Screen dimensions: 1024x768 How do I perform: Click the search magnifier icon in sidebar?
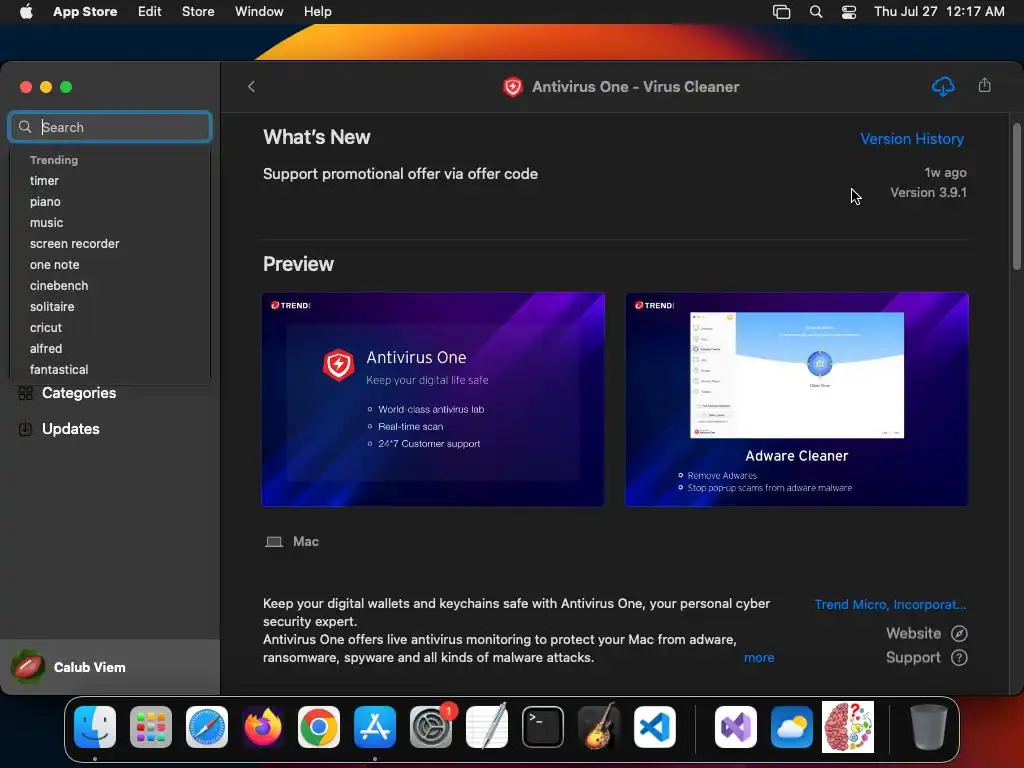25,127
